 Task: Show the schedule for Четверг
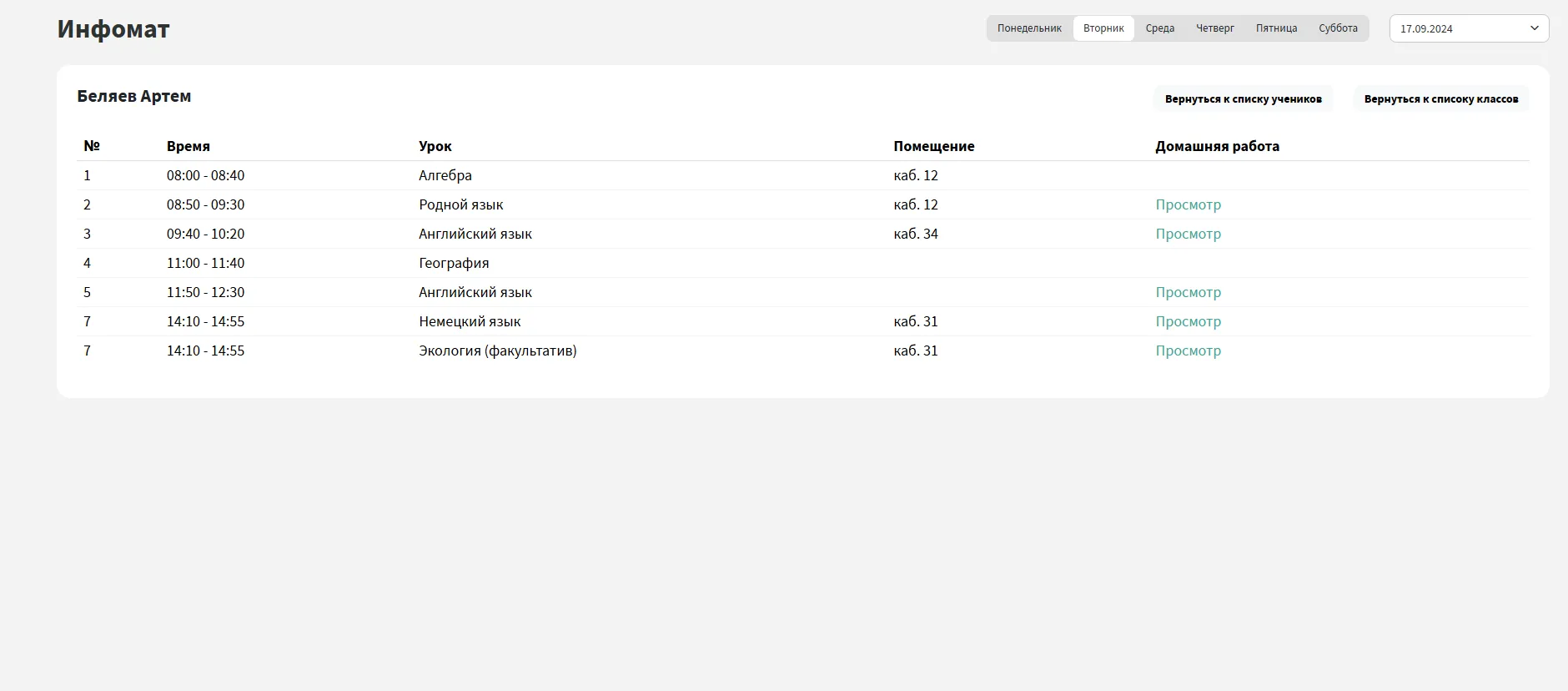click(x=1214, y=28)
